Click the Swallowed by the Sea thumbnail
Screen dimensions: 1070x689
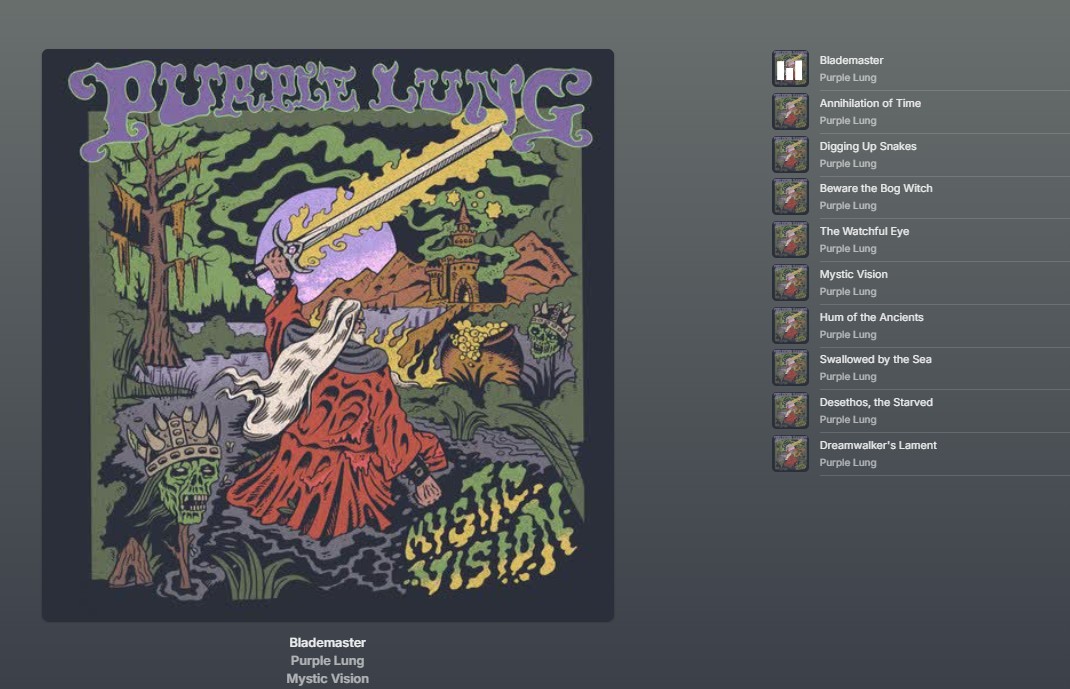pyautogui.click(x=790, y=368)
